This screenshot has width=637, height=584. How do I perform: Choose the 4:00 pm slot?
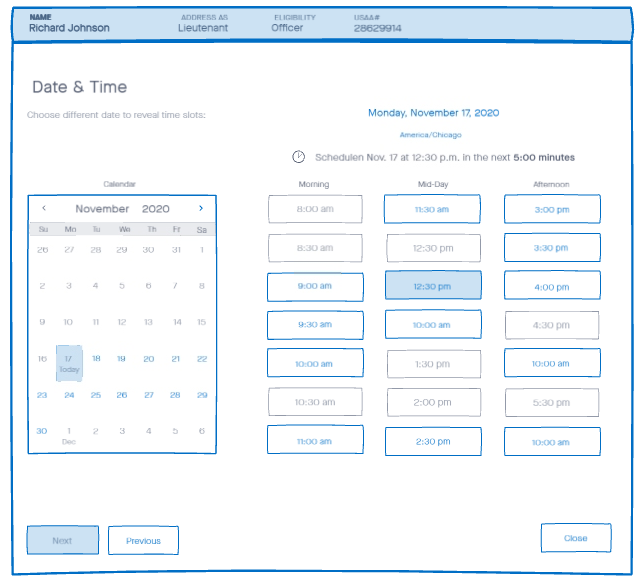[x=552, y=286]
